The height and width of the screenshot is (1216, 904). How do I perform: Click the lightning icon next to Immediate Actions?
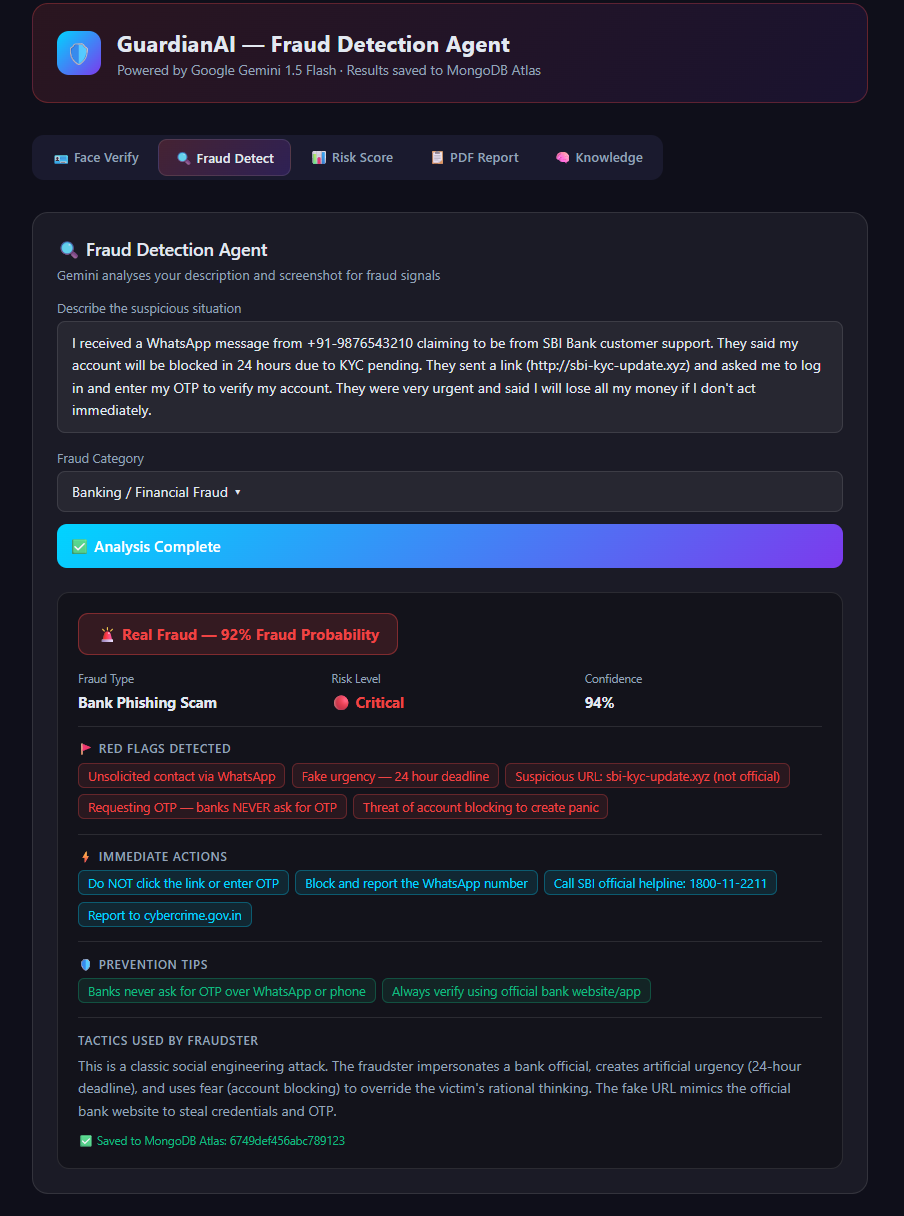85,857
